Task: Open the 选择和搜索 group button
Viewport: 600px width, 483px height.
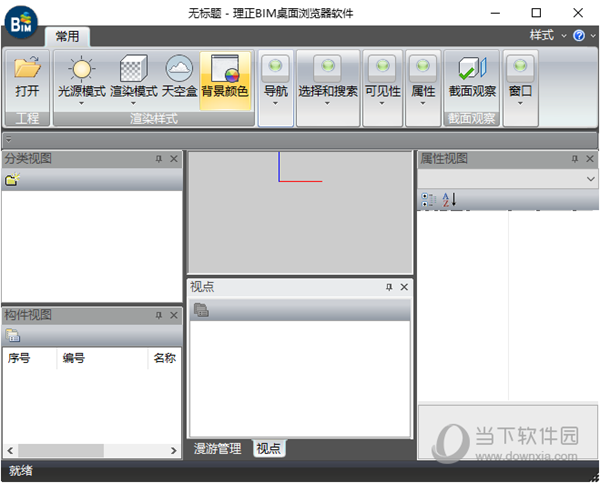Action: [x=328, y=88]
